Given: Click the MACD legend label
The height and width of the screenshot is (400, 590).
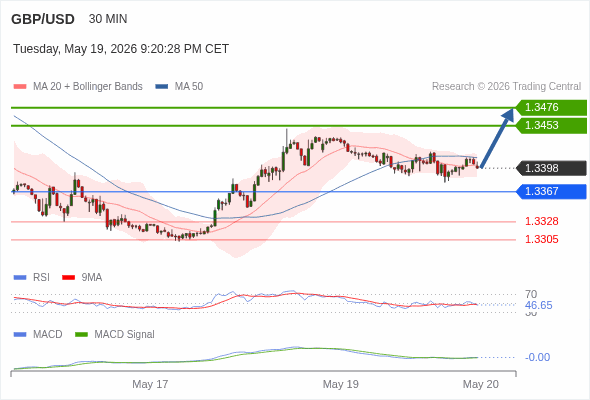Looking at the screenshot, I should (48, 335).
